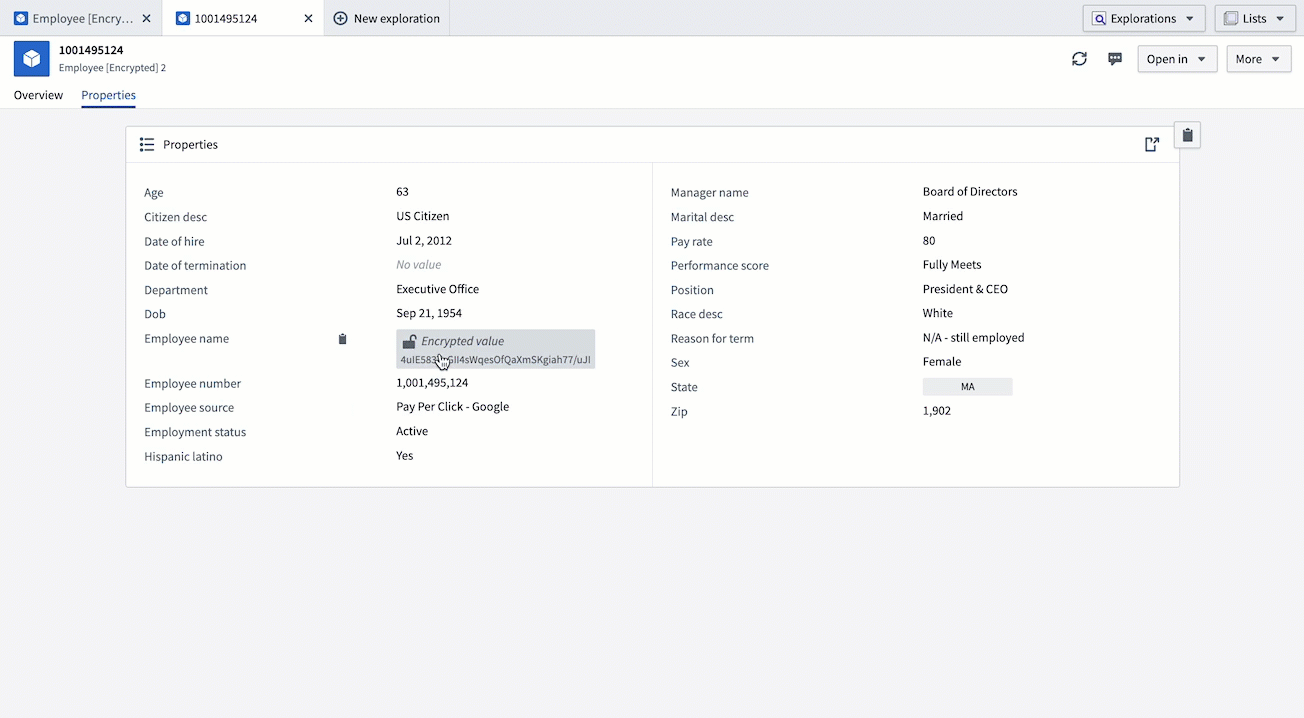Click the Married marital desc value
The image size is (1304, 718).
click(943, 216)
